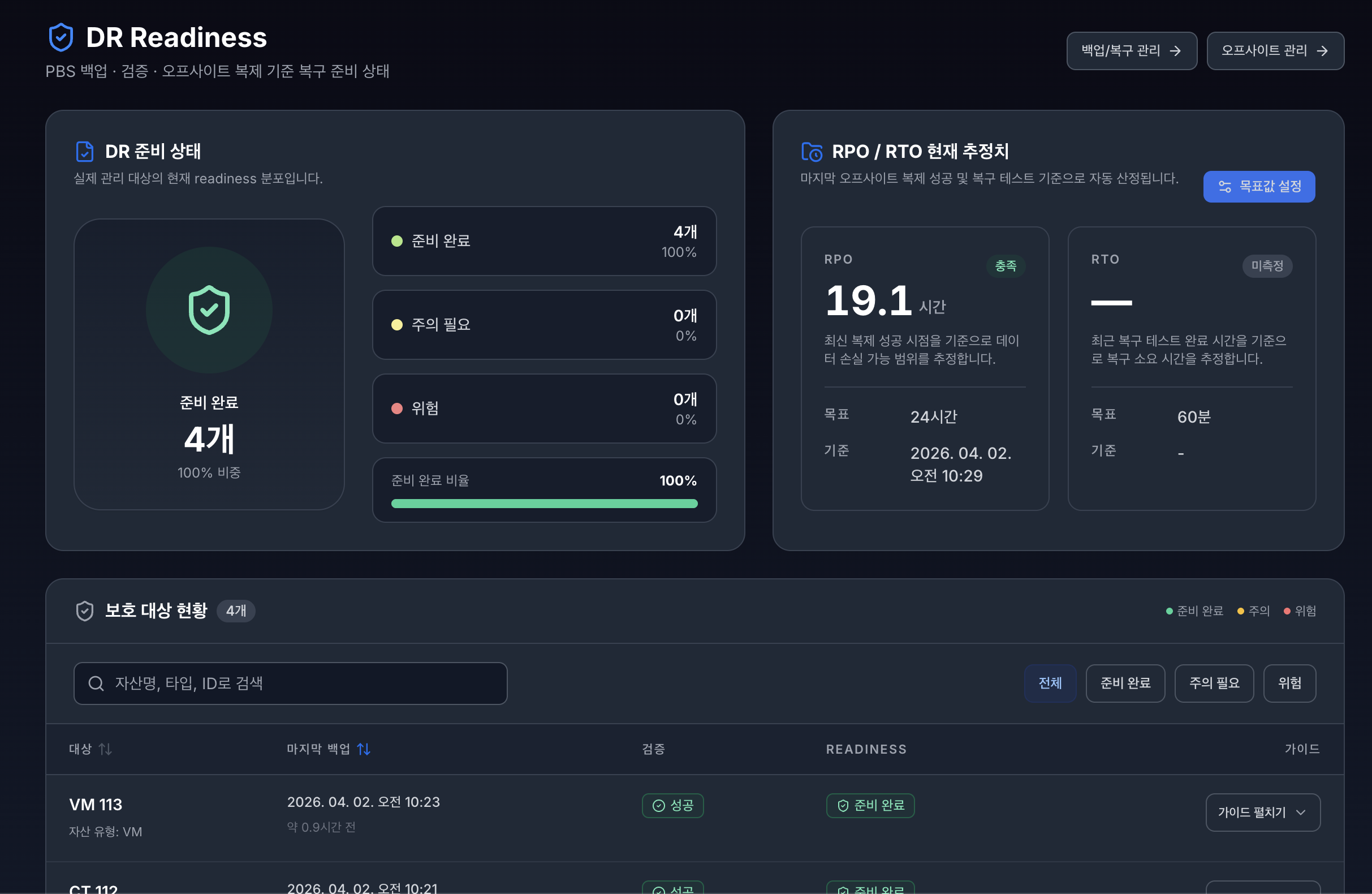Screen dimensions: 1372x894
Task: Click the folder-clock icon next to RPO/RTO 현재 추정치
Action: coord(812,151)
